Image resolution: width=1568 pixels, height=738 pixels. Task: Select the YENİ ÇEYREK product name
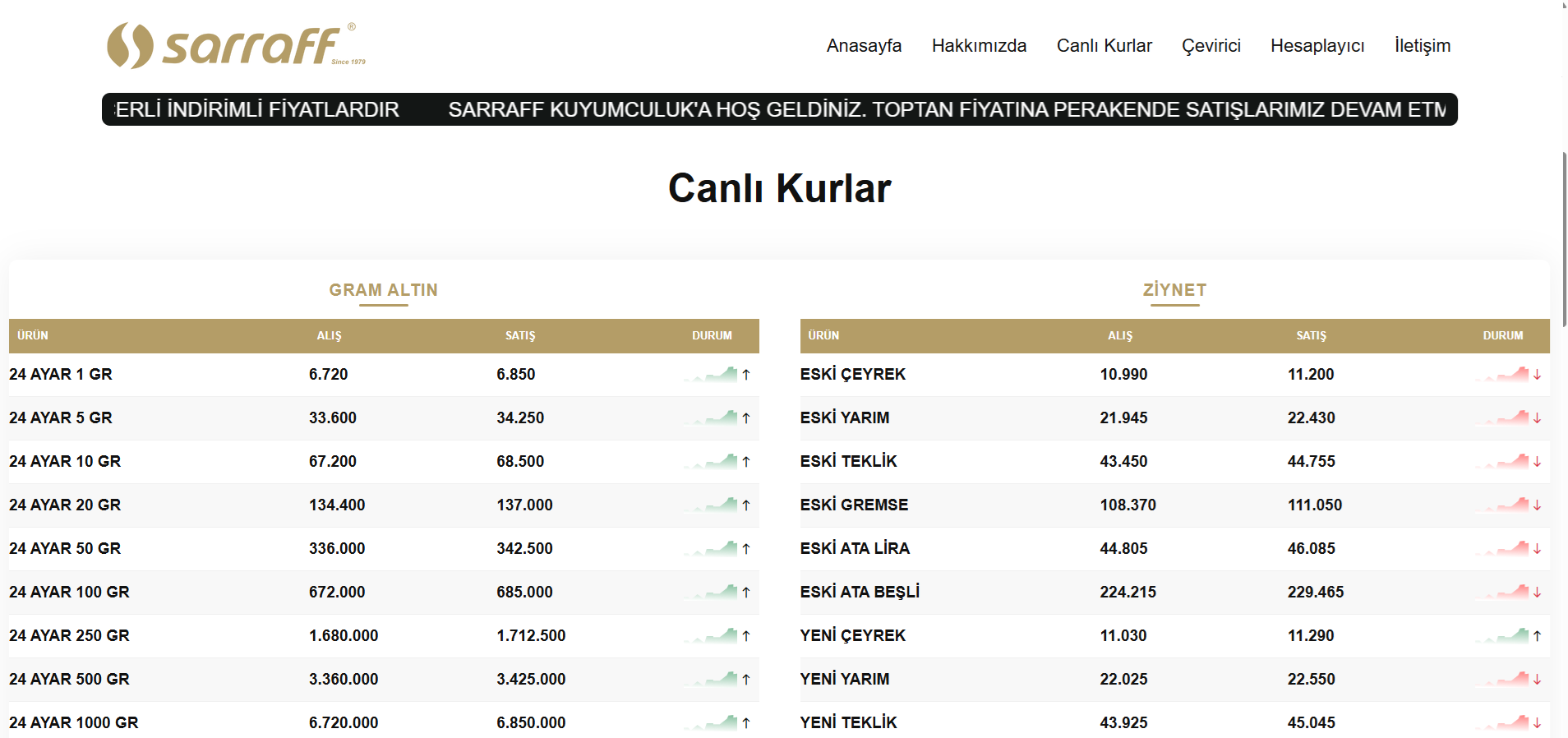click(x=853, y=635)
